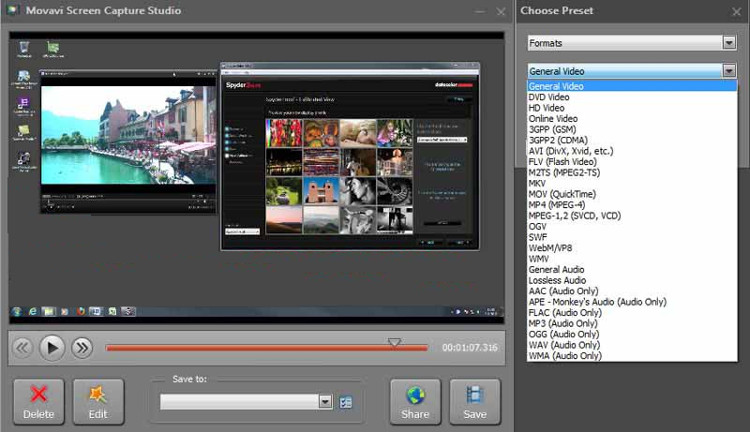Select OGG (Audio Only)

632,334
